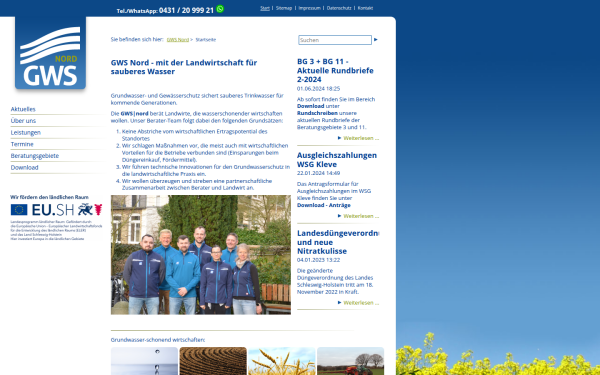The width and height of the screenshot is (600, 375).
Task: Click the red tractor thumbnail
Action: pyautogui.click(x=351, y=361)
